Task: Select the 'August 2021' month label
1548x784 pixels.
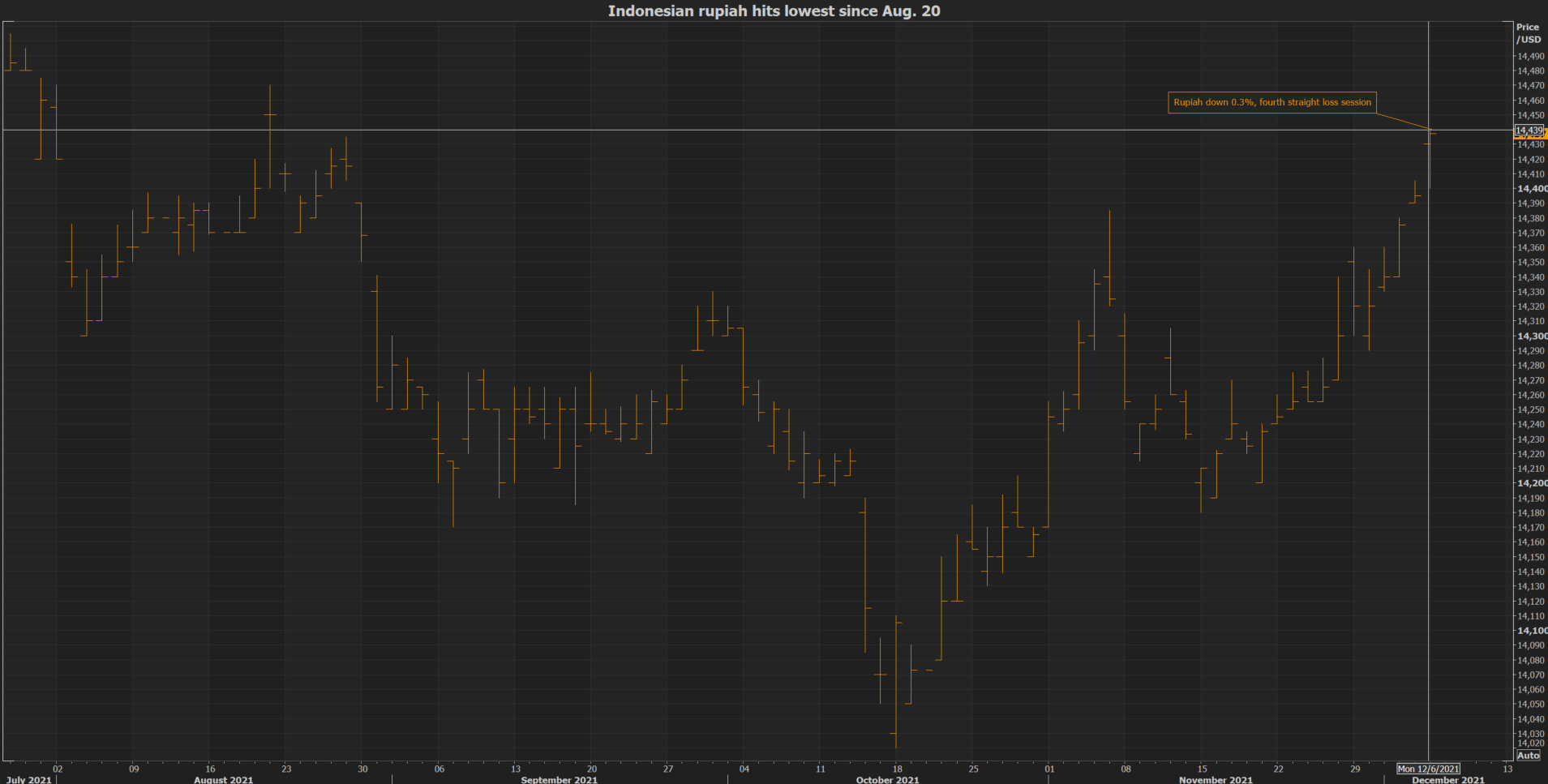Action: [x=223, y=780]
